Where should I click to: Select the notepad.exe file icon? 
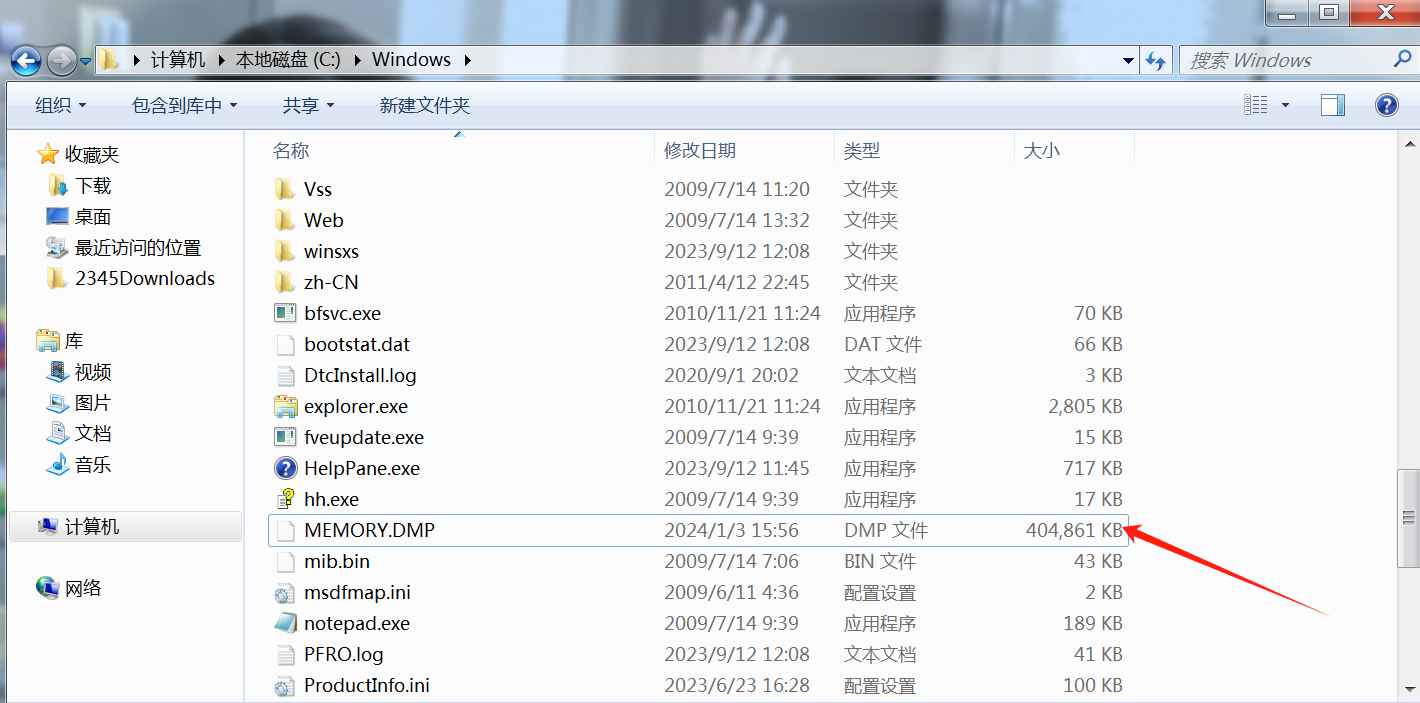pos(286,624)
